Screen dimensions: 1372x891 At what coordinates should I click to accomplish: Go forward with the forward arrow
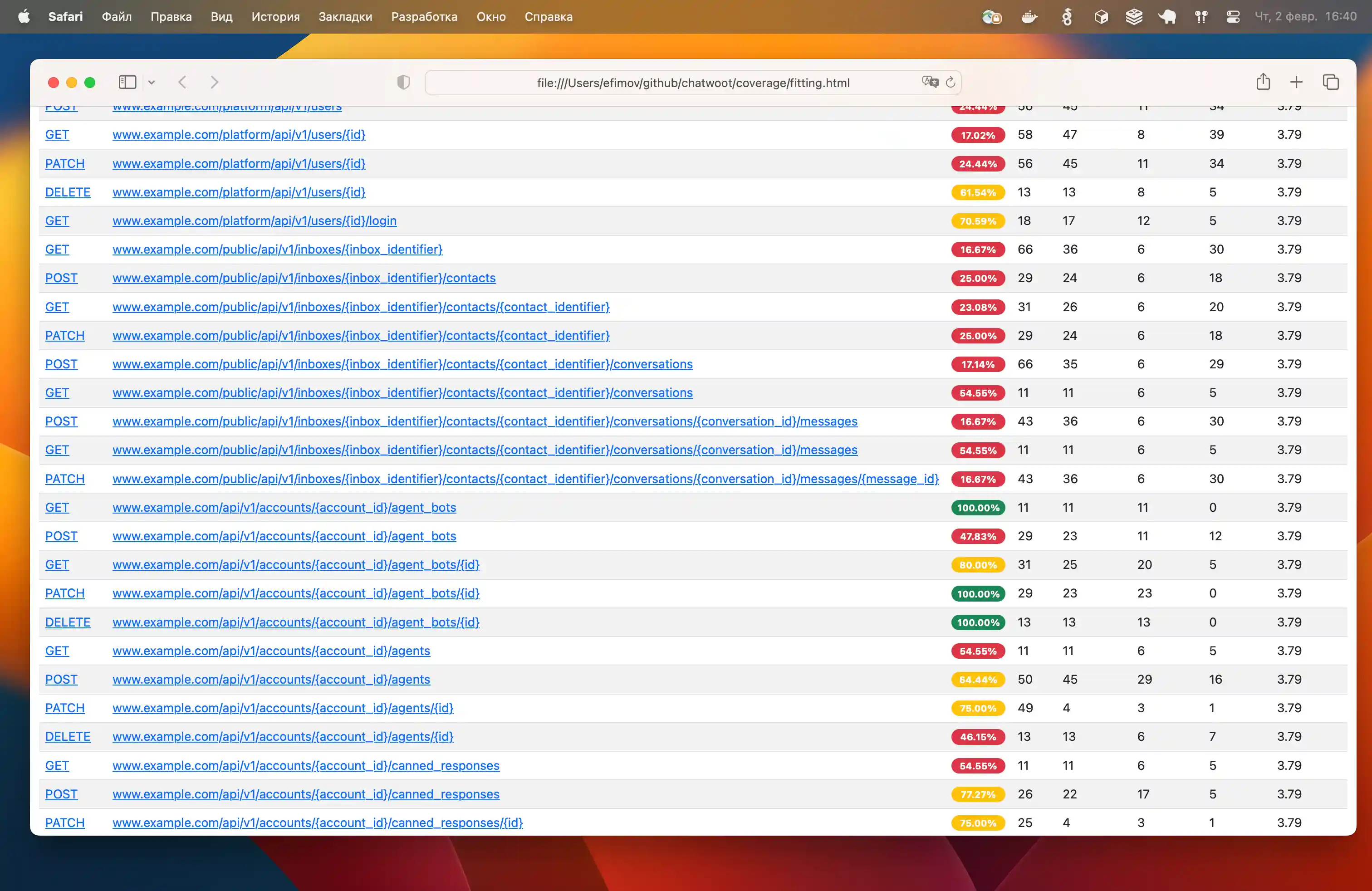tap(215, 83)
